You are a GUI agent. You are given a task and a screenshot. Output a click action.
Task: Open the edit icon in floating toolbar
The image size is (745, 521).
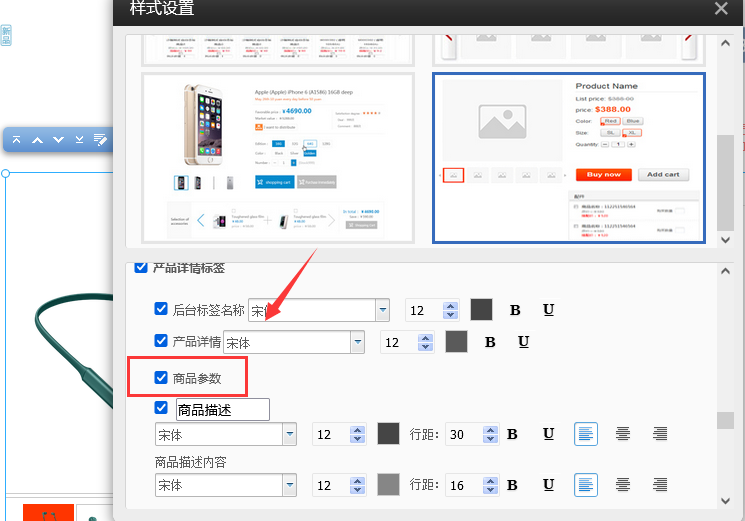click(100, 140)
